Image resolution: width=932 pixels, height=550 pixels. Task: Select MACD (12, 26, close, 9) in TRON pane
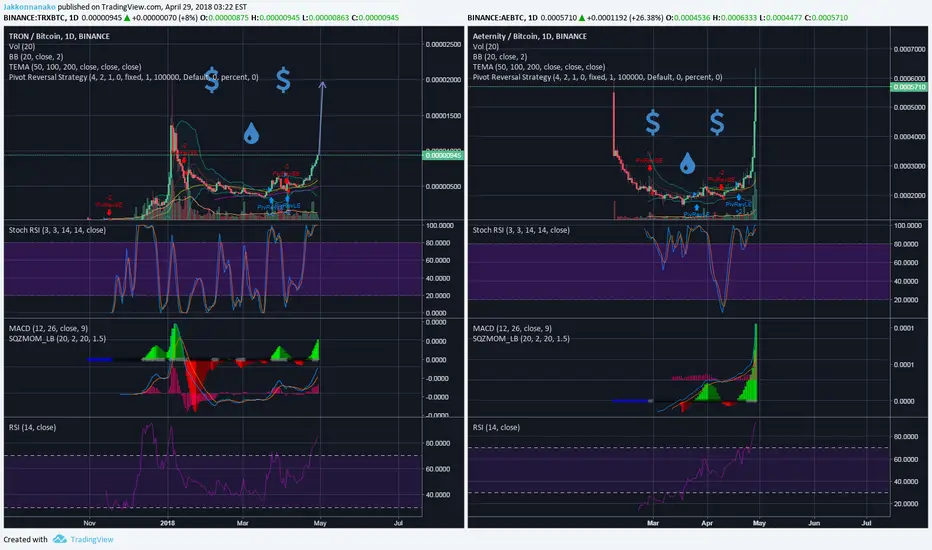(x=48, y=328)
